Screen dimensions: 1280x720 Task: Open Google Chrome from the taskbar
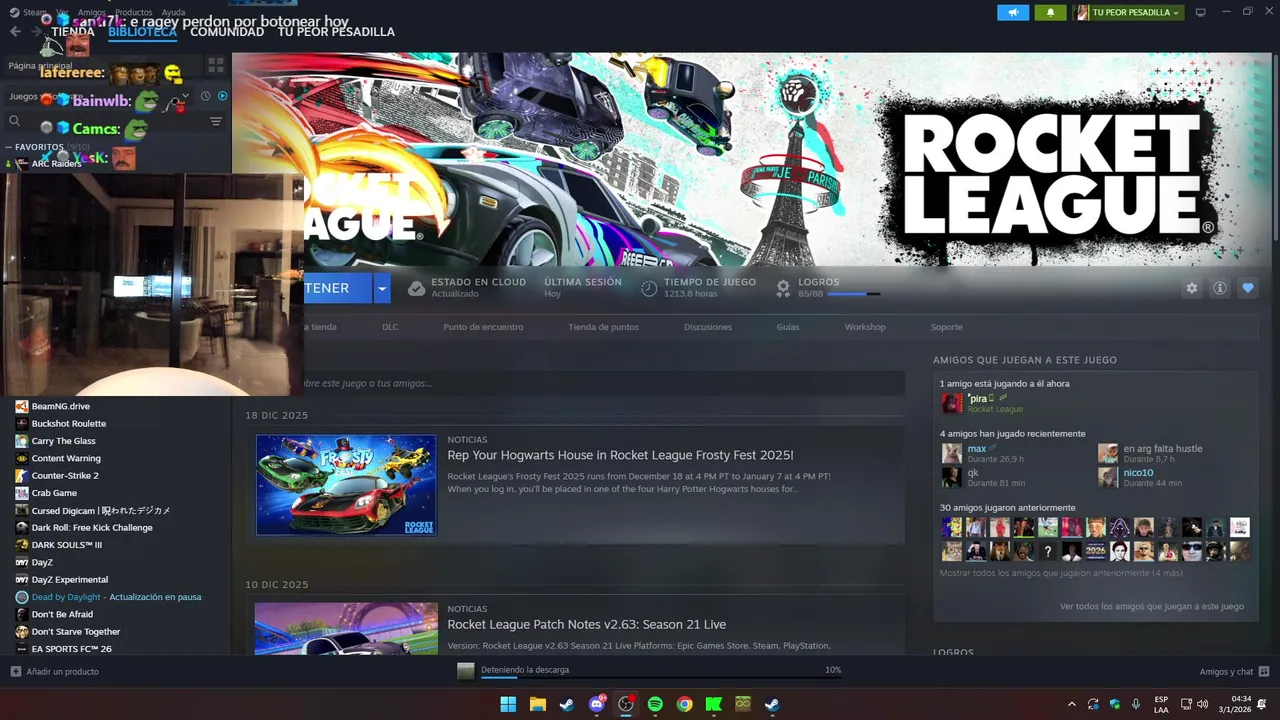(x=684, y=704)
